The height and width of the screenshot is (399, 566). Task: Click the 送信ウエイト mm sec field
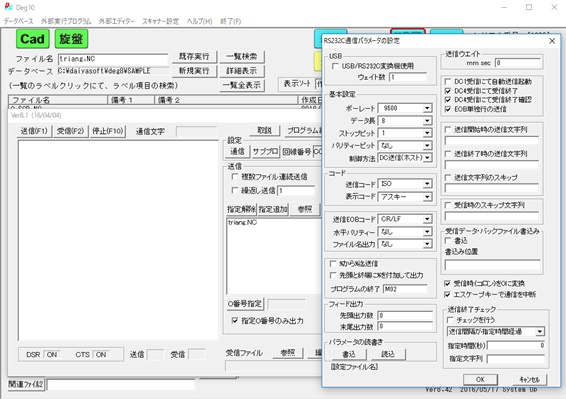518,63
